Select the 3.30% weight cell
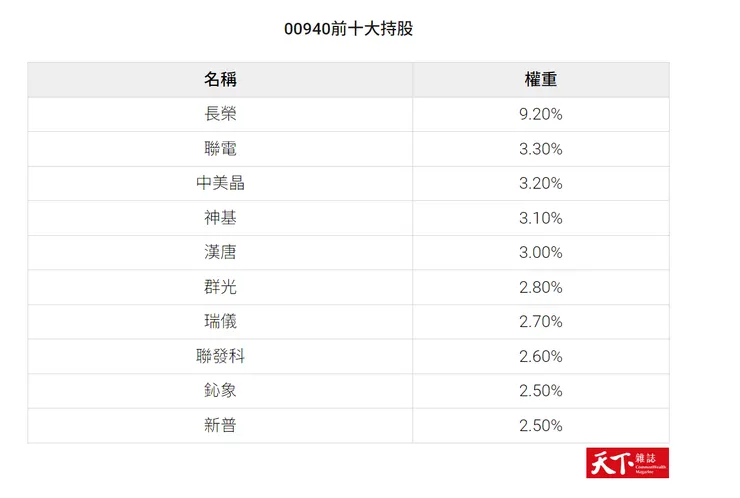The width and height of the screenshot is (740, 498). point(541,149)
